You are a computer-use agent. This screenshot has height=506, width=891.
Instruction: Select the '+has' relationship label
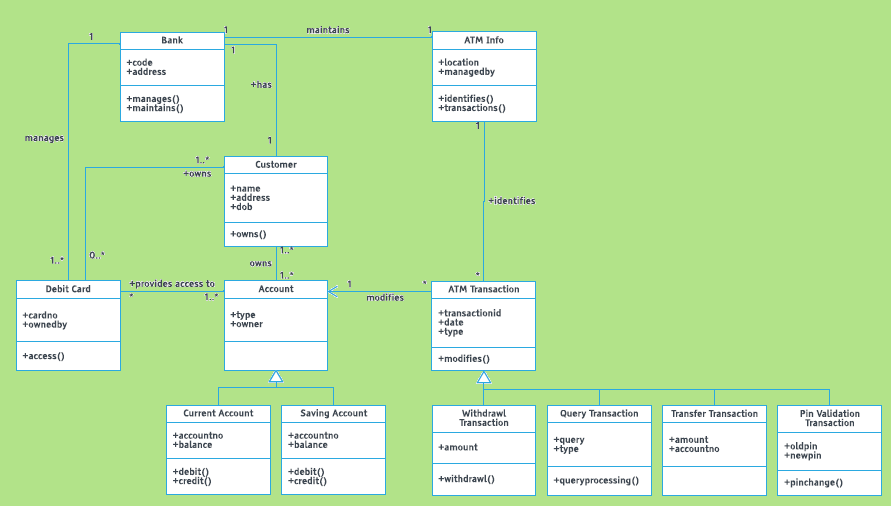pyautogui.click(x=261, y=85)
